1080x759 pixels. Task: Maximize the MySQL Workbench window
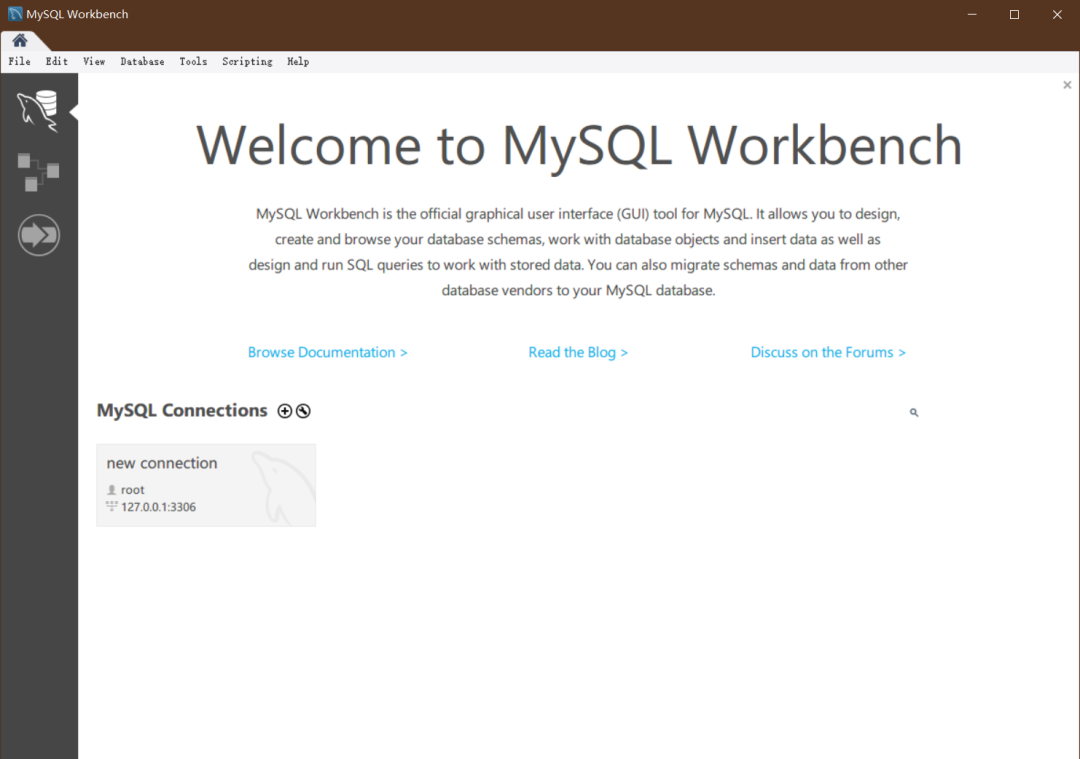(1014, 14)
